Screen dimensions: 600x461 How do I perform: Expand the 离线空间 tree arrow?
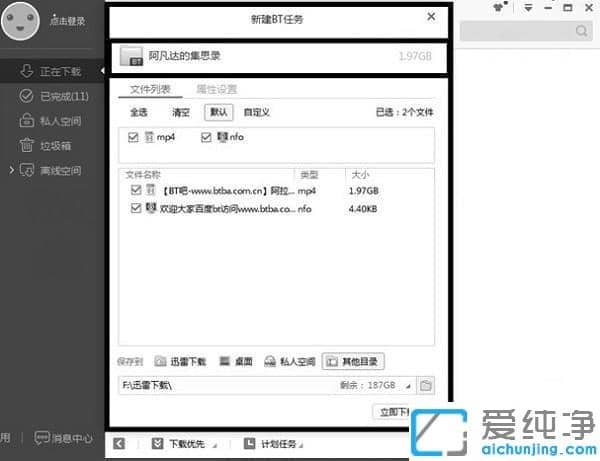coord(11,170)
